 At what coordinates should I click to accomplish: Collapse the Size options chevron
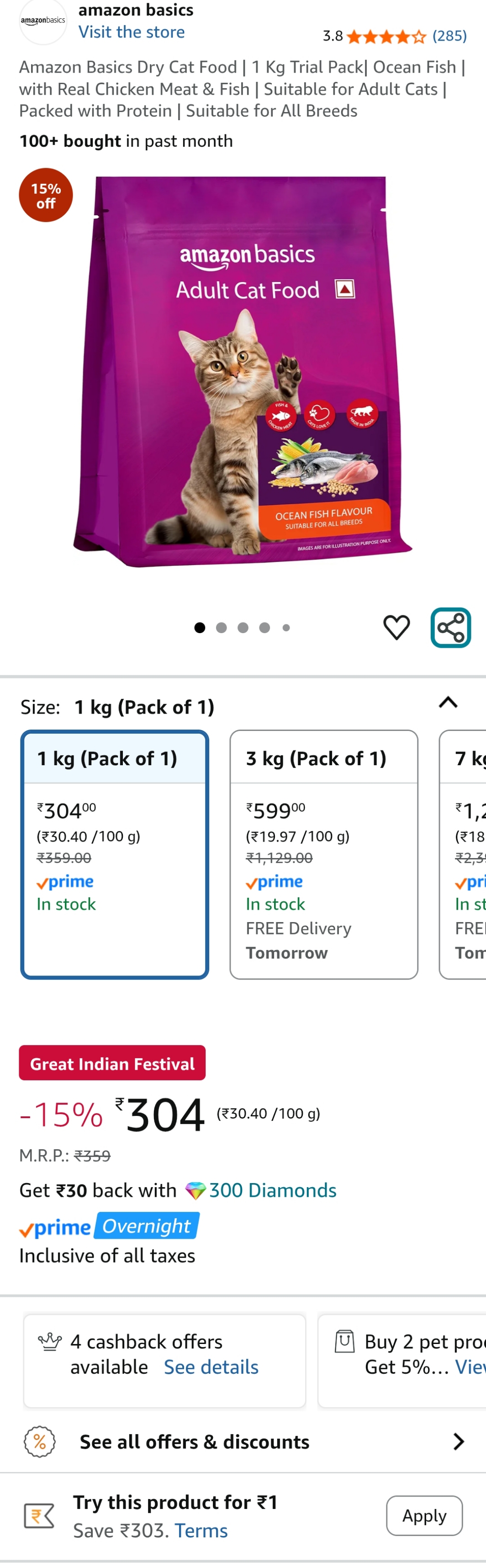tap(448, 703)
